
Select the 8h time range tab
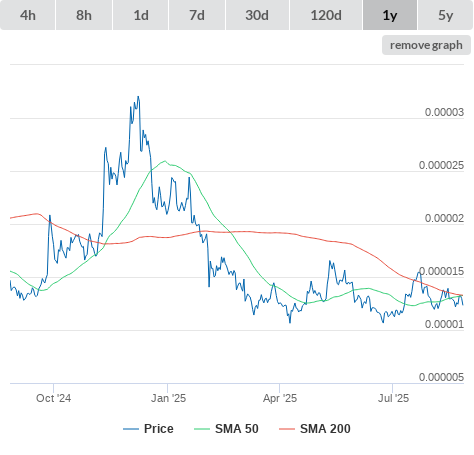[84, 15]
